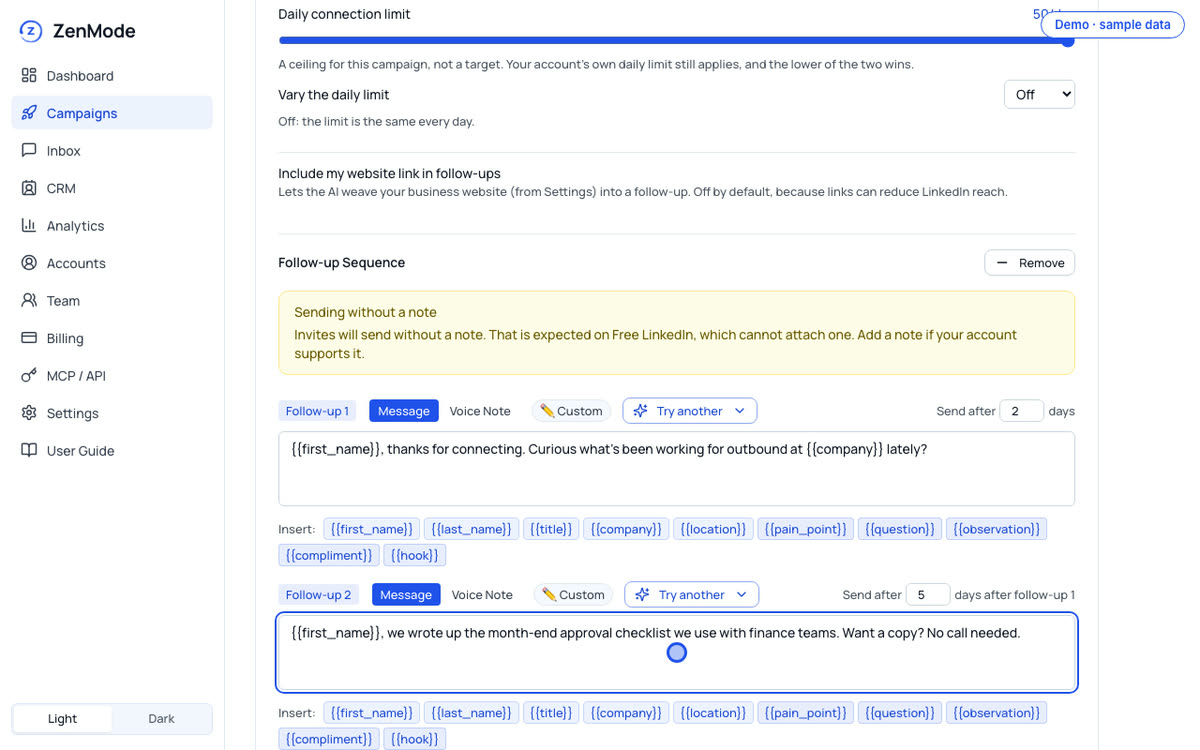Image resolution: width=1200 pixels, height=750 pixels.
Task: Click the CRM sidebar icon
Action: click(29, 188)
